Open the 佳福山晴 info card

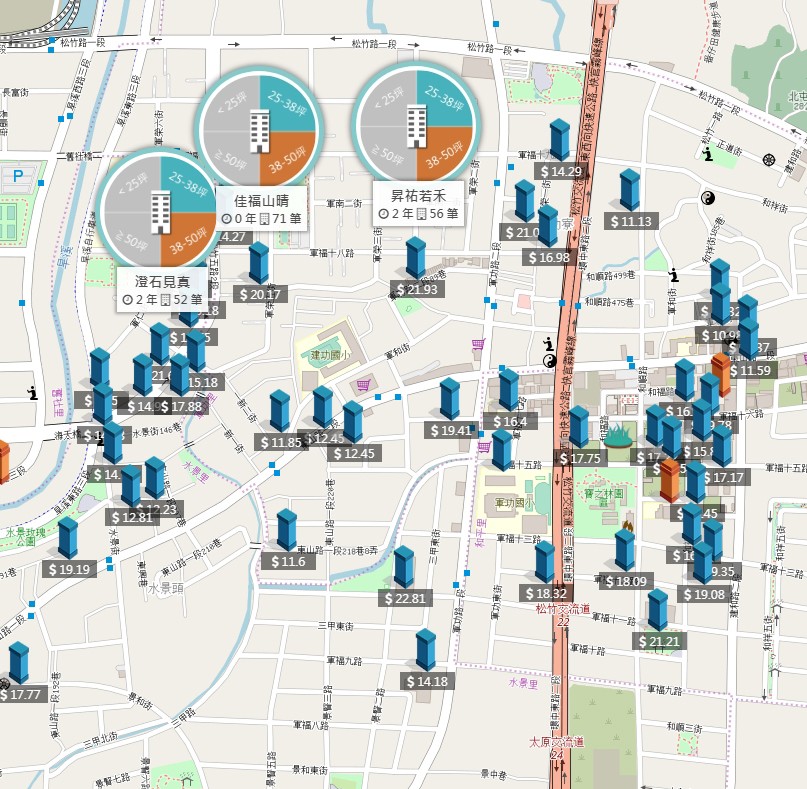point(261,209)
